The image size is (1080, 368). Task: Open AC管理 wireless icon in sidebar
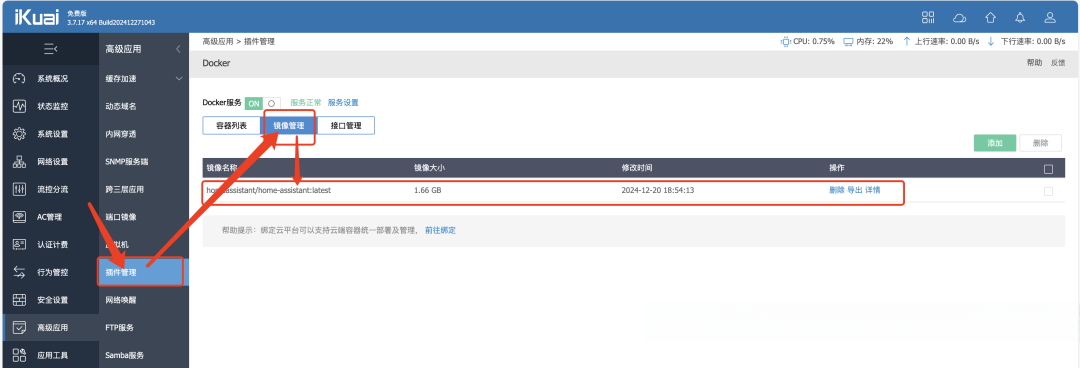[19, 216]
